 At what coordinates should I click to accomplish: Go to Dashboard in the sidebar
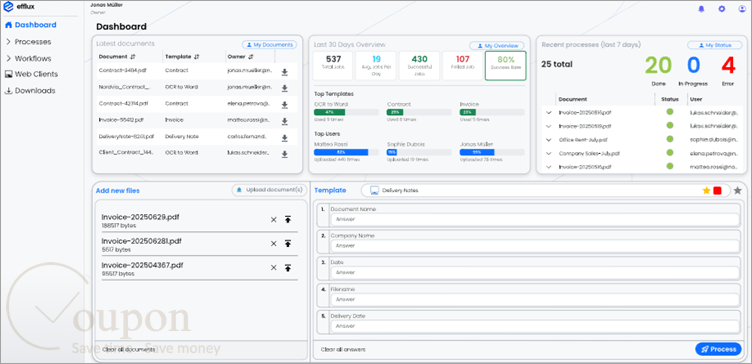30,25
